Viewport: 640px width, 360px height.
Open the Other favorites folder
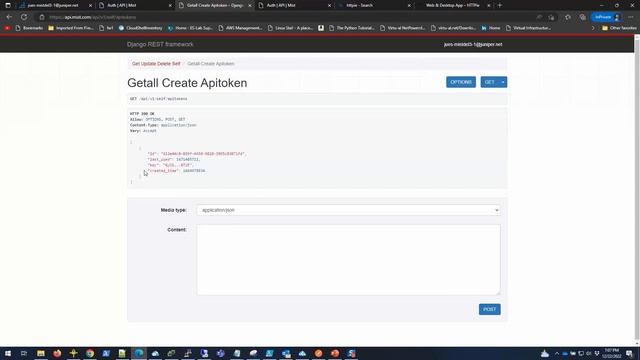point(619,28)
